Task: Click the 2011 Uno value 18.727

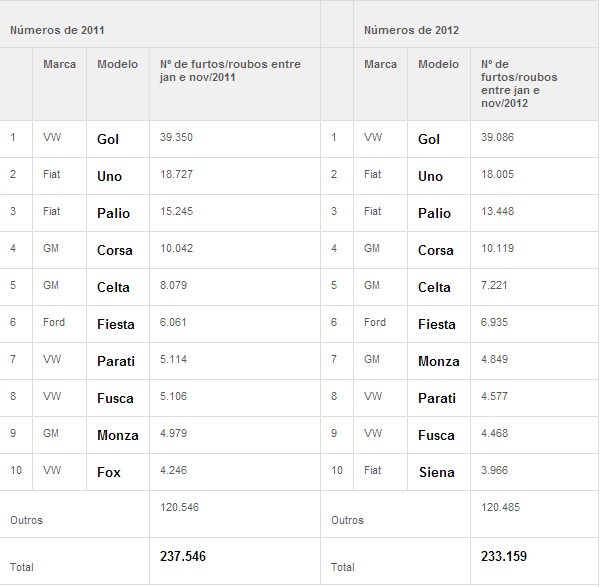Action: [x=176, y=174]
